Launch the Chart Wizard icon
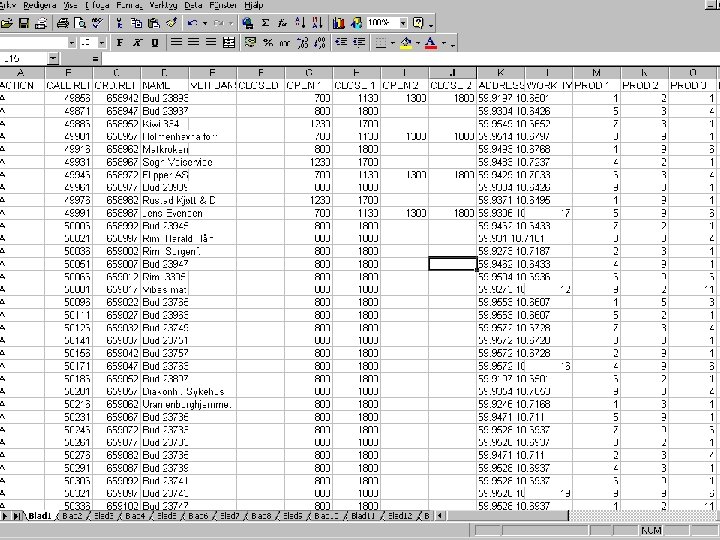This screenshot has height=540, width=720. pos(338,23)
